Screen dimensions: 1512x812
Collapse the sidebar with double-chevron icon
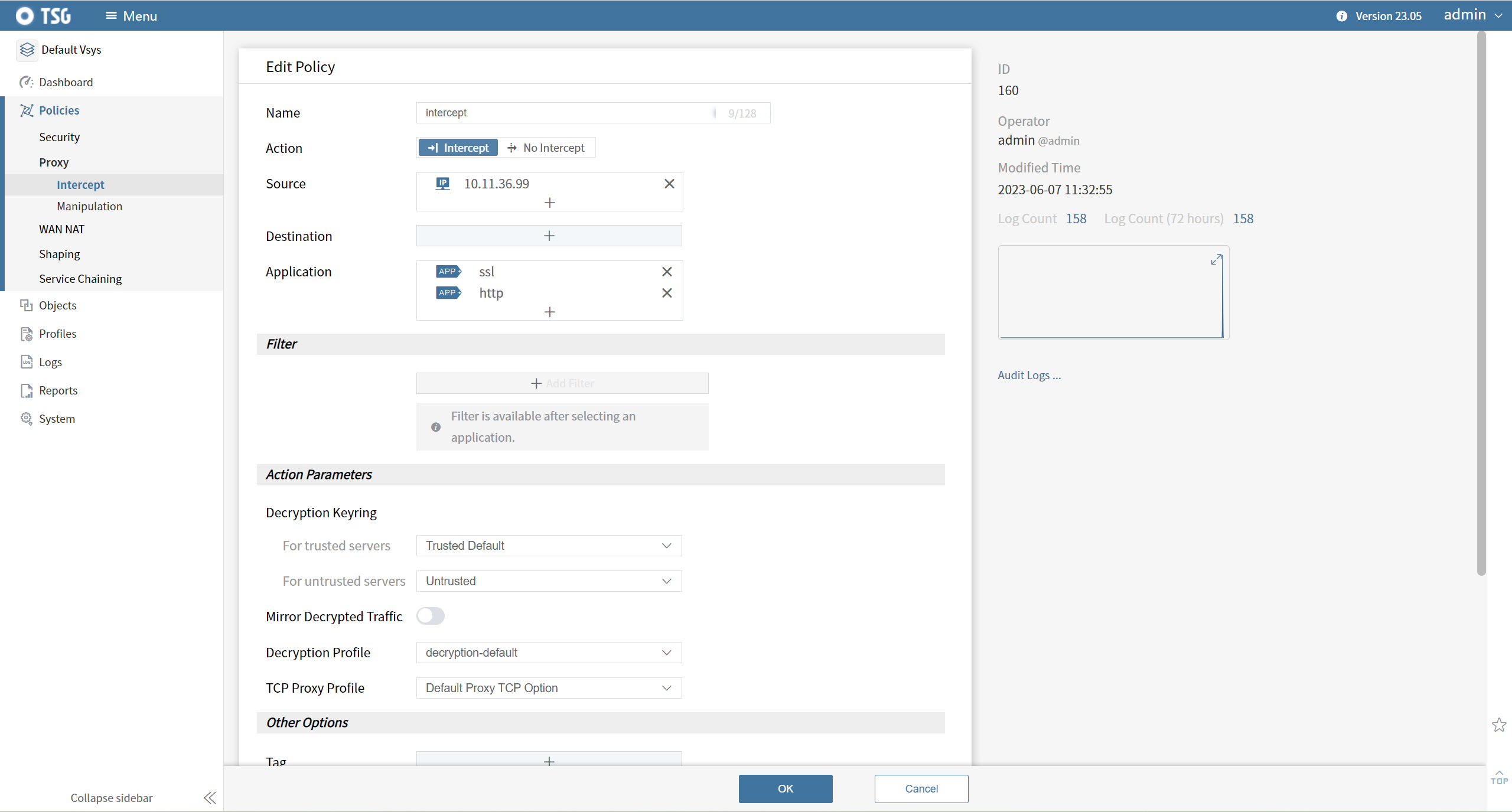point(210,798)
